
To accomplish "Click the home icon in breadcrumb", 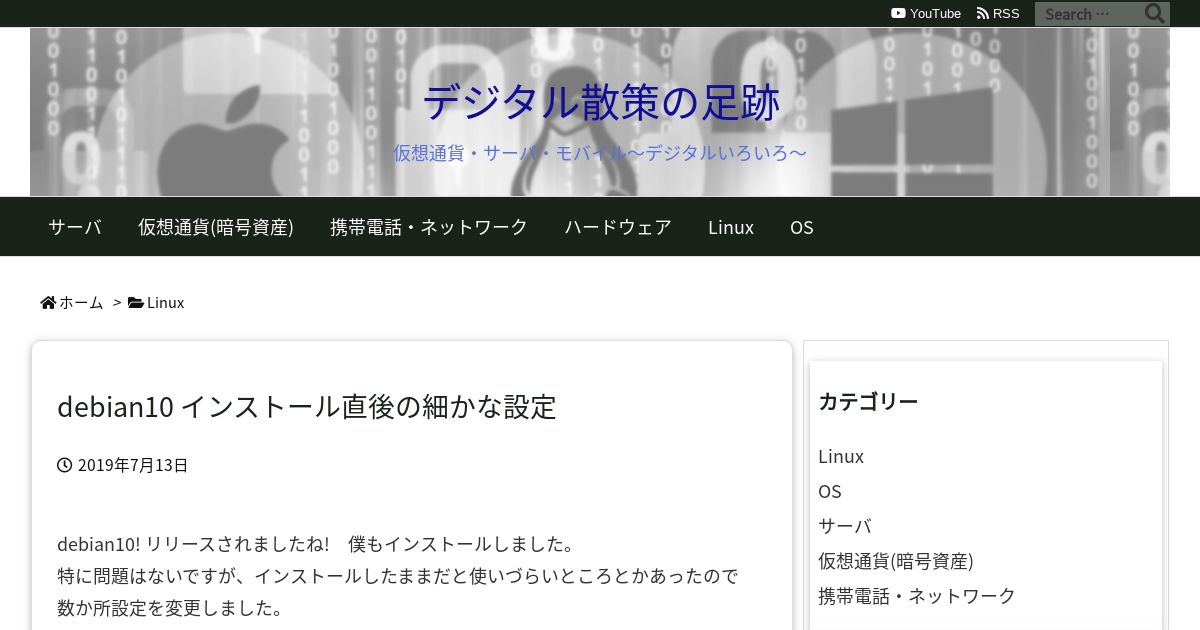I will 48,302.
